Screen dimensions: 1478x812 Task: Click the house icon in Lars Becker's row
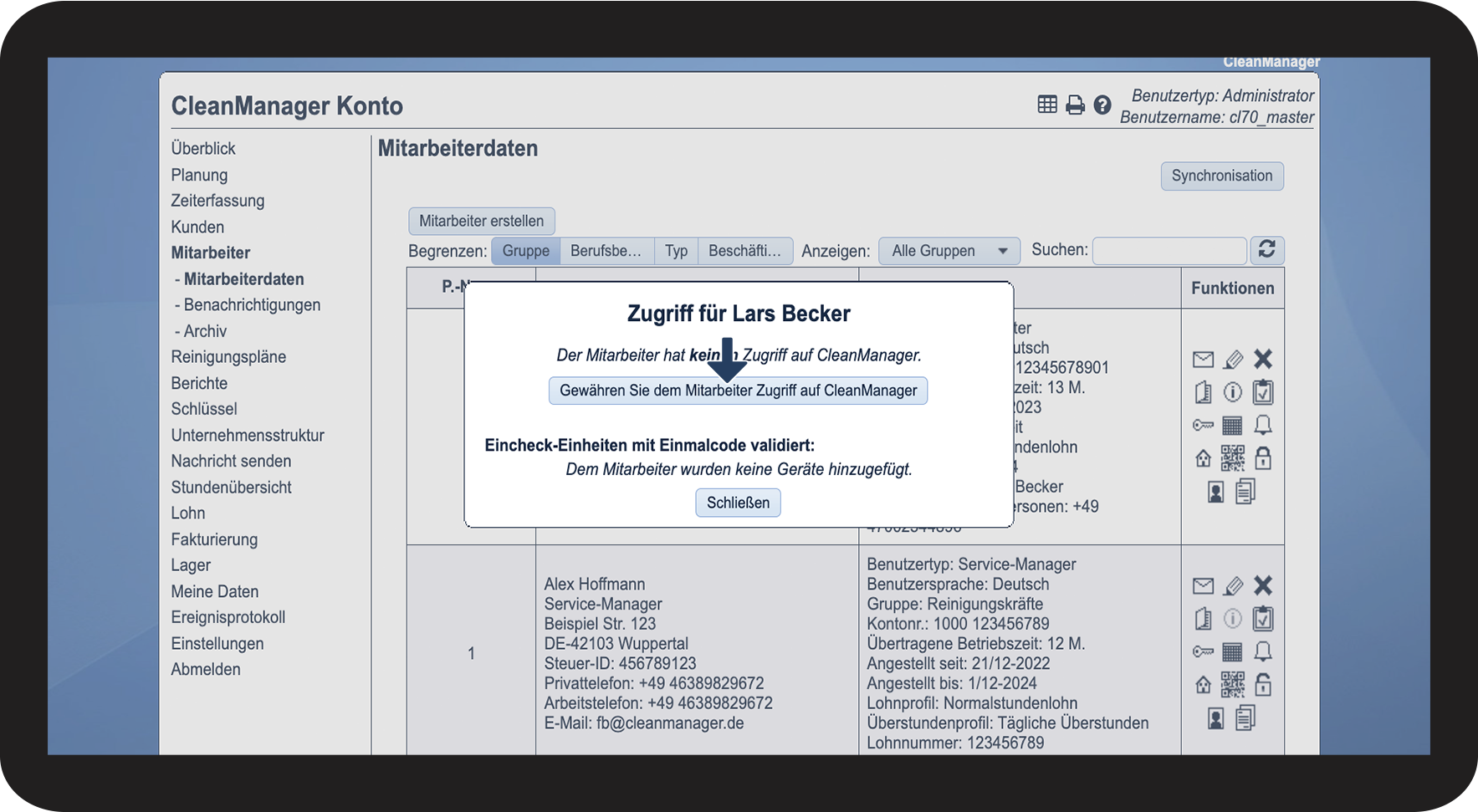[1203, 458]
